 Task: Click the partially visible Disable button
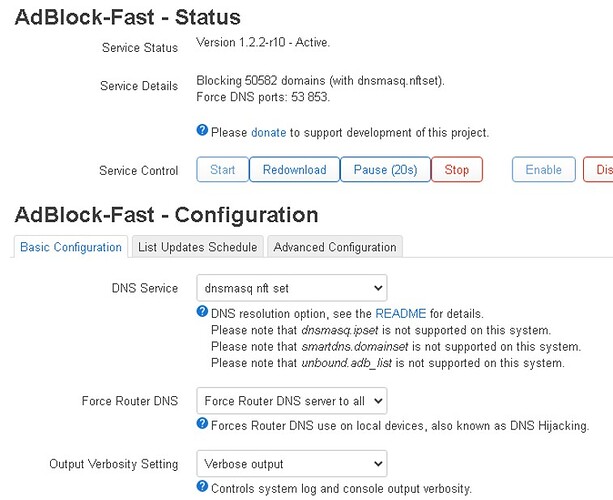600,170
